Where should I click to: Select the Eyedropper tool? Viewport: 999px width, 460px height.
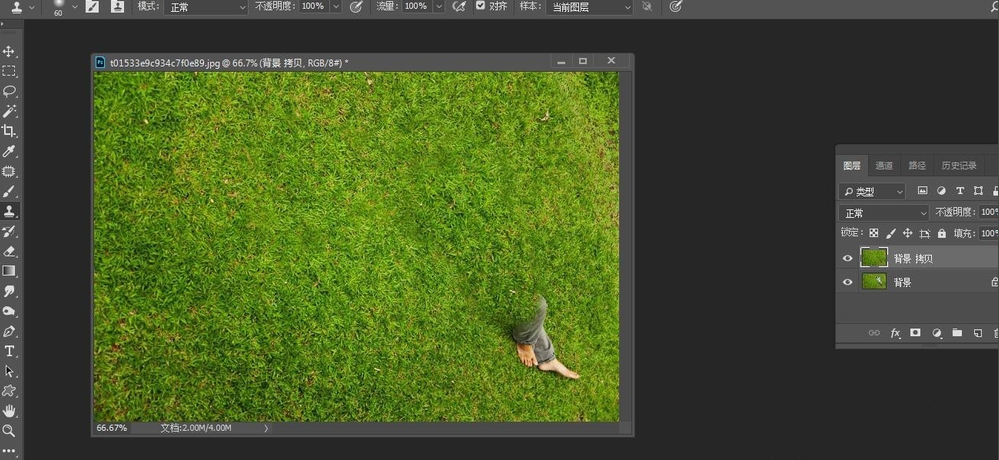click(x=9, y=151)
